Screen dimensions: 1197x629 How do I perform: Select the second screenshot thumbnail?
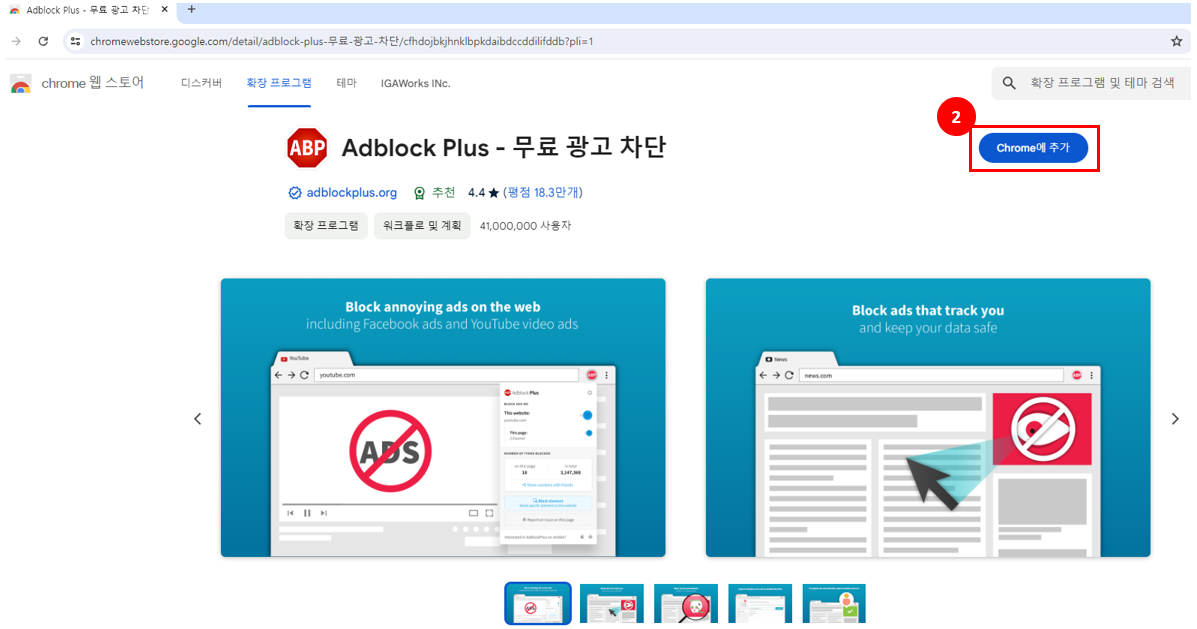click(611, 603)
